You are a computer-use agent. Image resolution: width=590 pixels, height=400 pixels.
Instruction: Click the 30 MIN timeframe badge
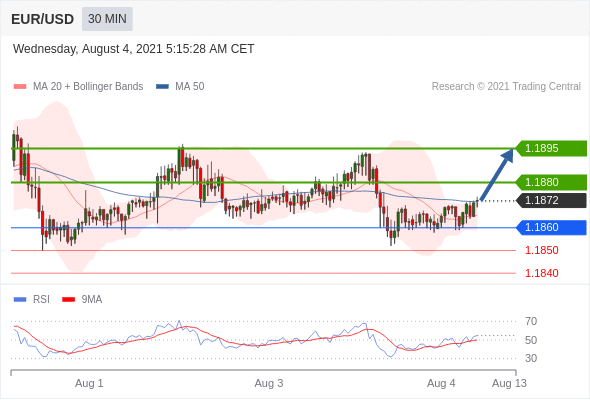tap(107, 18)
